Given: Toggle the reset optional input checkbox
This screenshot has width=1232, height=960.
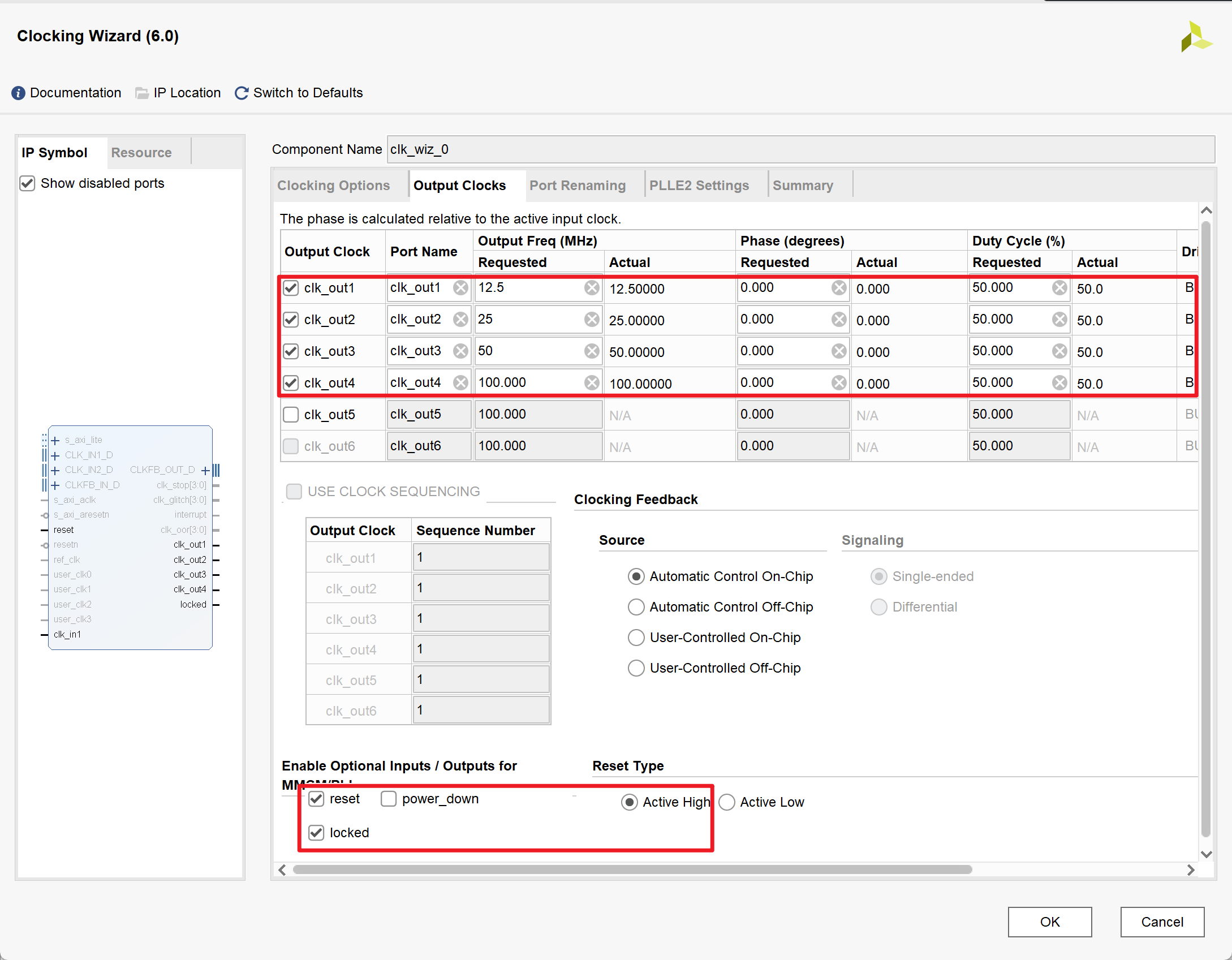Looking at the screenshot, I should point(316,799).
